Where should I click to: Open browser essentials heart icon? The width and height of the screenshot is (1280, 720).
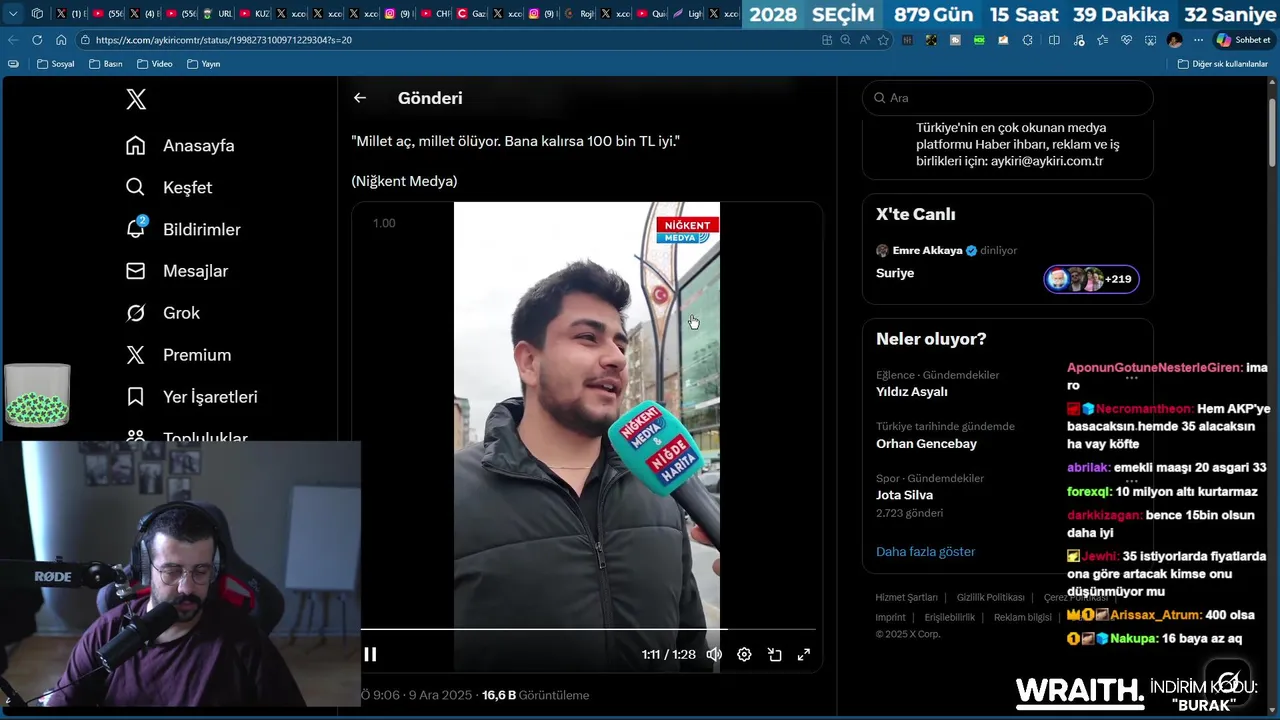(1126, 40)
